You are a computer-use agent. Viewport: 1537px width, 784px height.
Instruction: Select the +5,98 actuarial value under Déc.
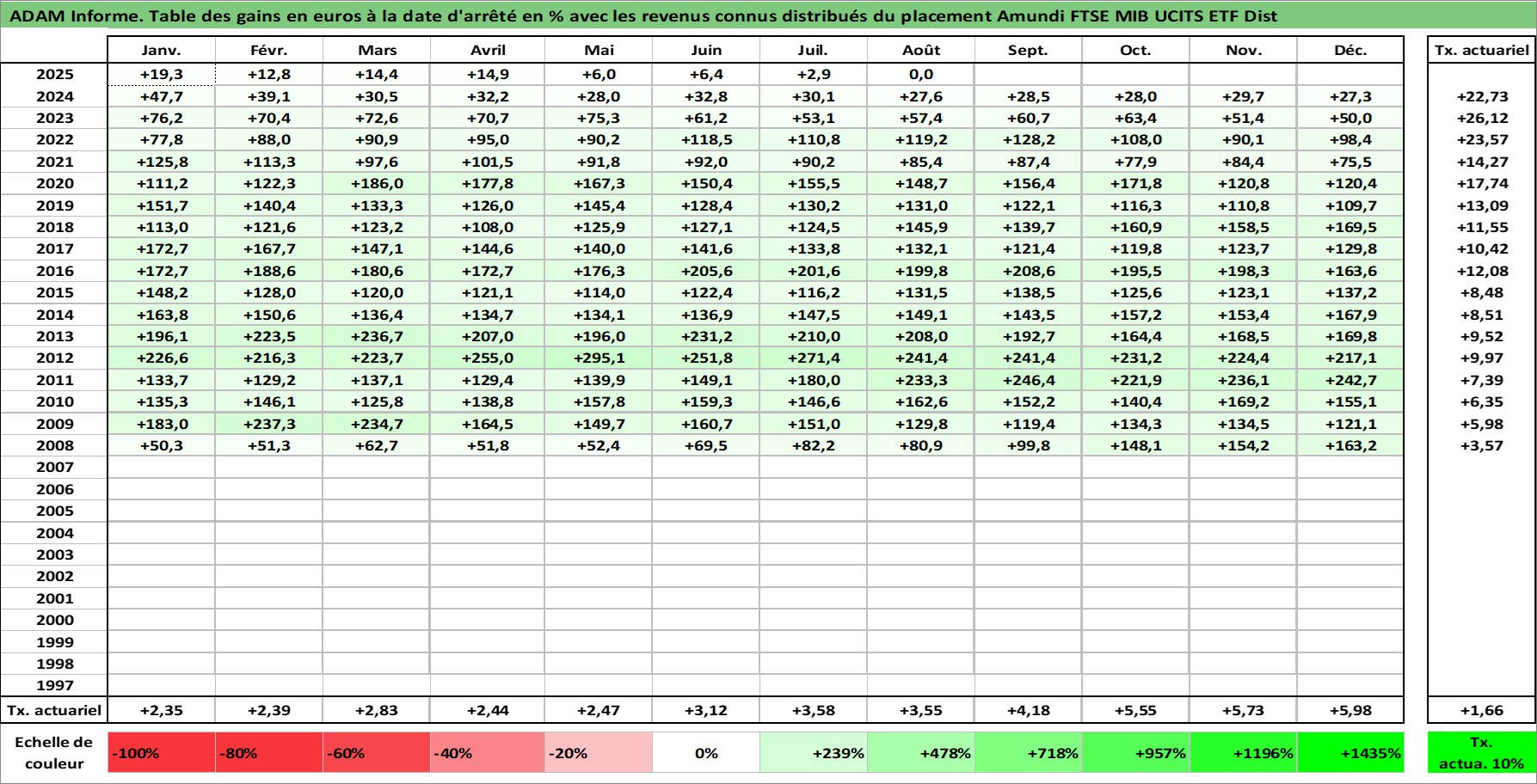pyautogui.click(x=1350, y=710)
